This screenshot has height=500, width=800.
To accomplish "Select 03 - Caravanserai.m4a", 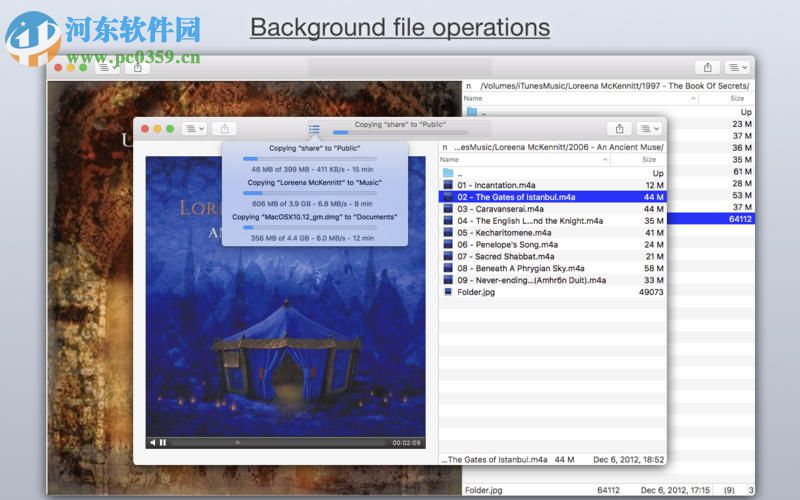I will click(553, 209).
